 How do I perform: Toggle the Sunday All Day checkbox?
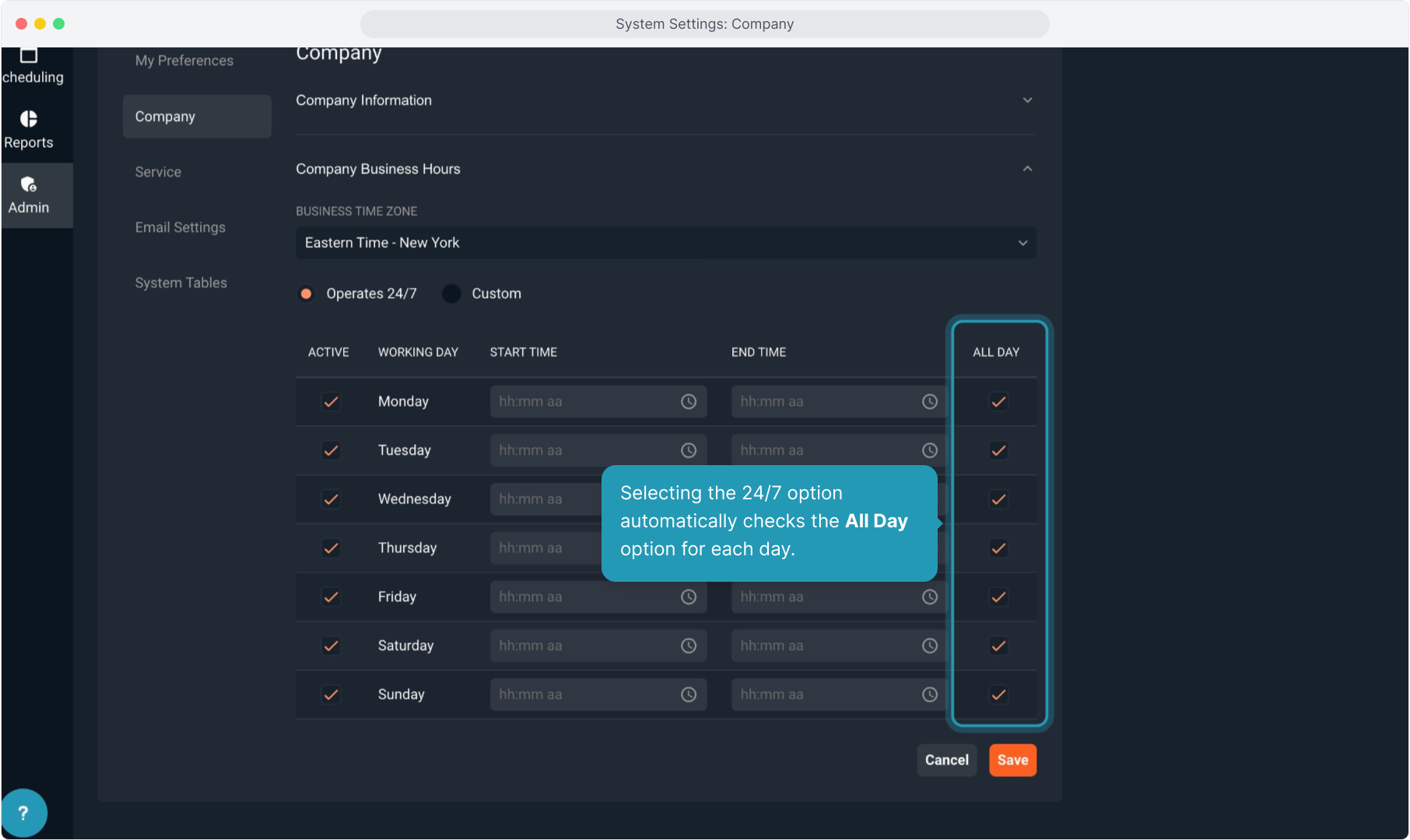point(998,695)
